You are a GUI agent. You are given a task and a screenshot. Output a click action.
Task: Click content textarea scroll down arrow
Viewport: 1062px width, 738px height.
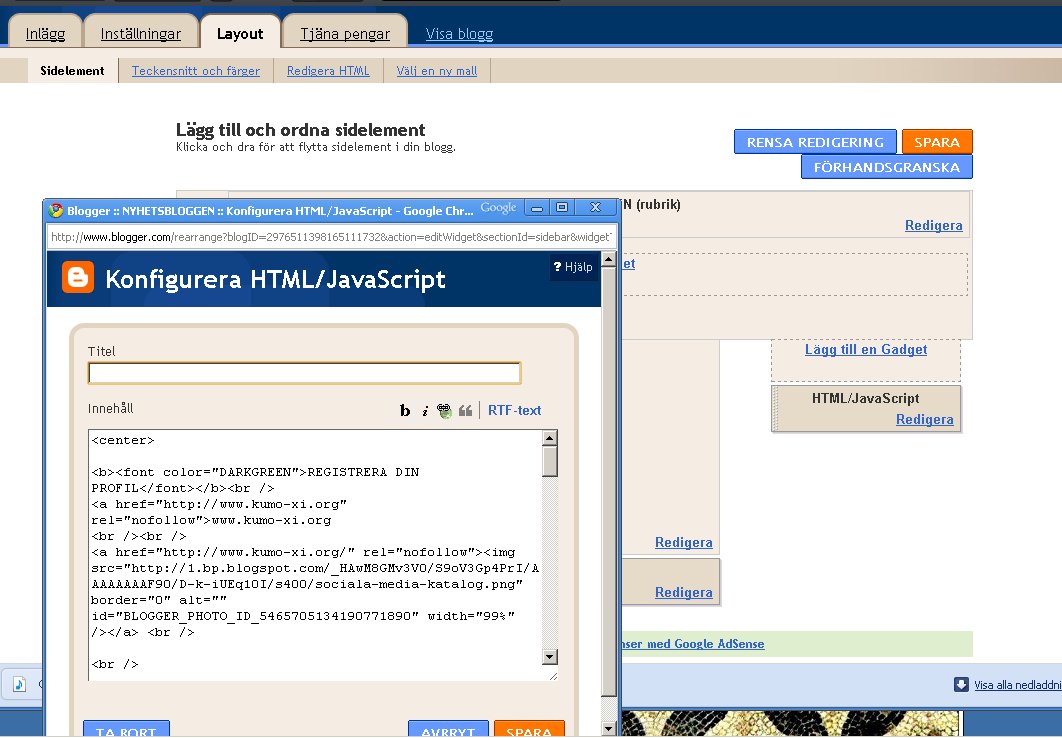pos(550,657)
